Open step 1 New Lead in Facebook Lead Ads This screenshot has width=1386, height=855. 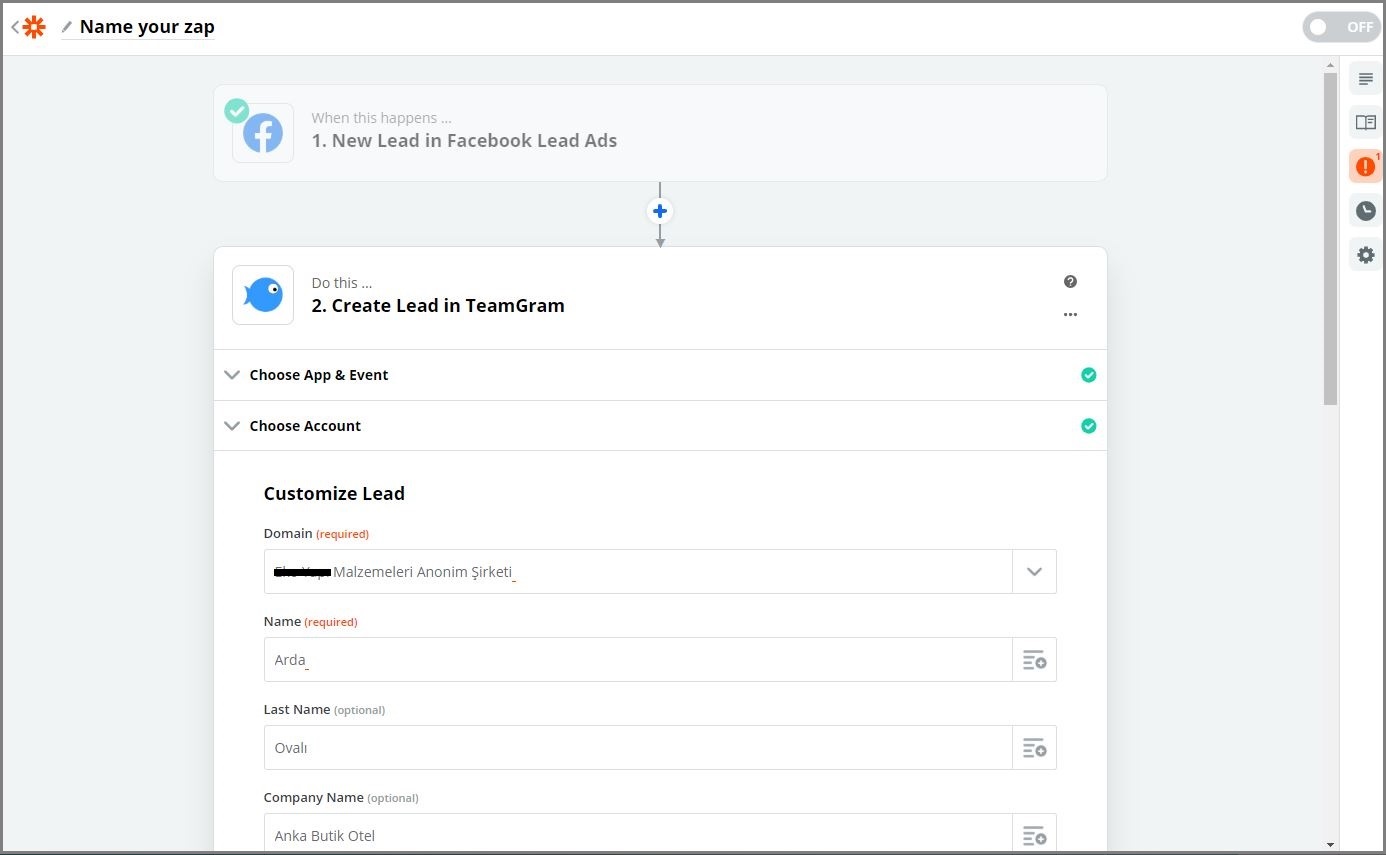click(660, 133)
